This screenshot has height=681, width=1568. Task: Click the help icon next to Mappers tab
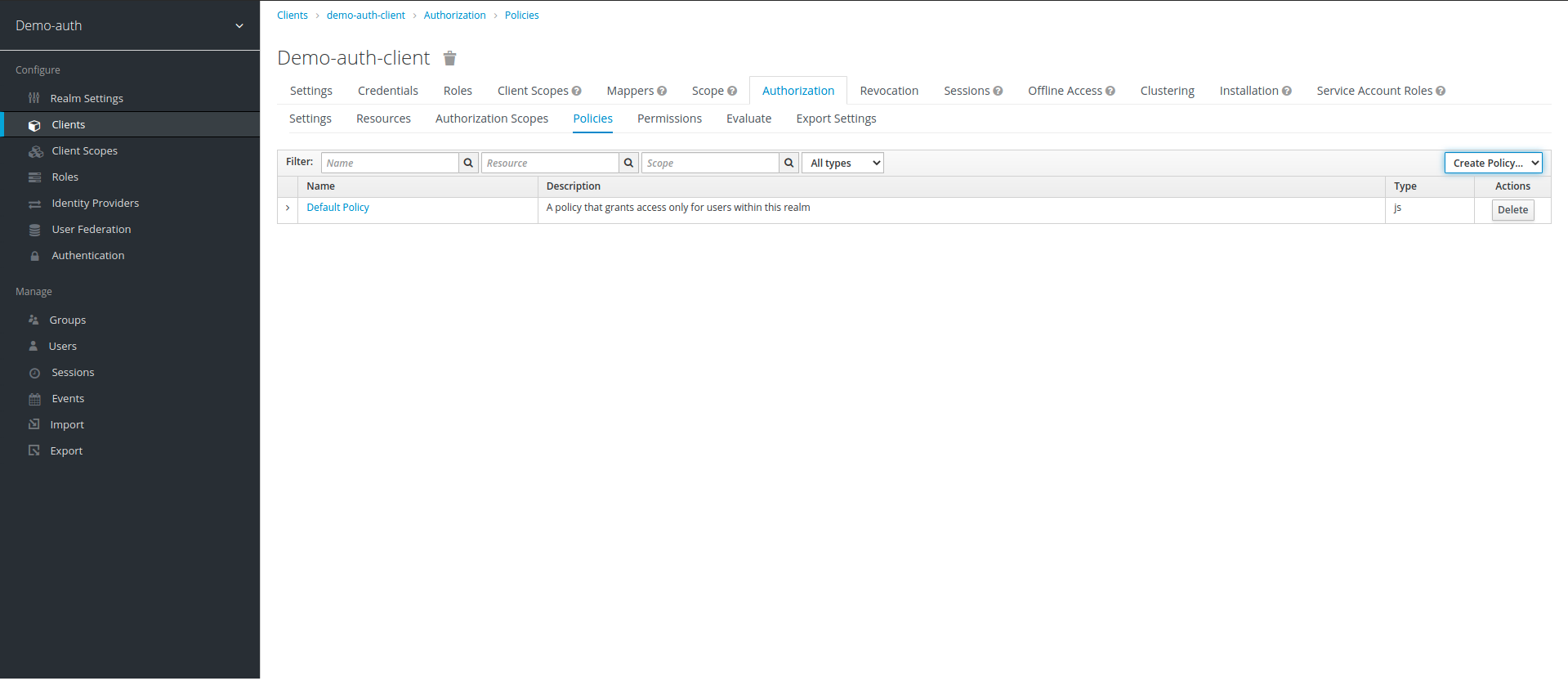[662, 92]
